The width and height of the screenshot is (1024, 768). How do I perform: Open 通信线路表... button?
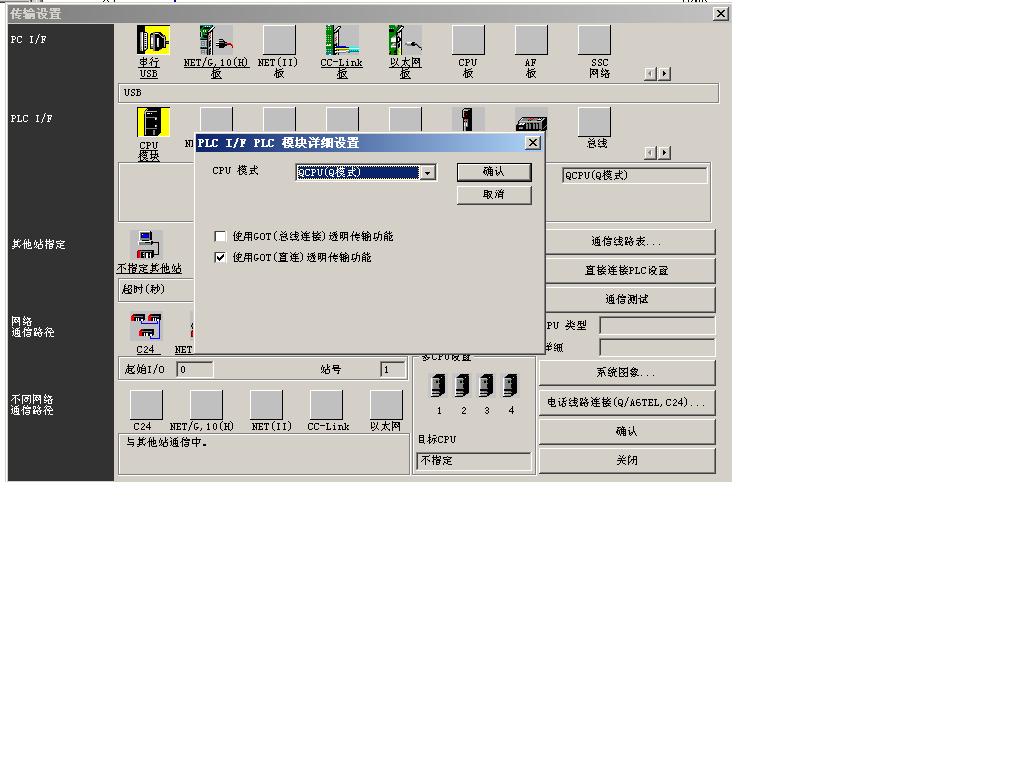pos(626,242)
